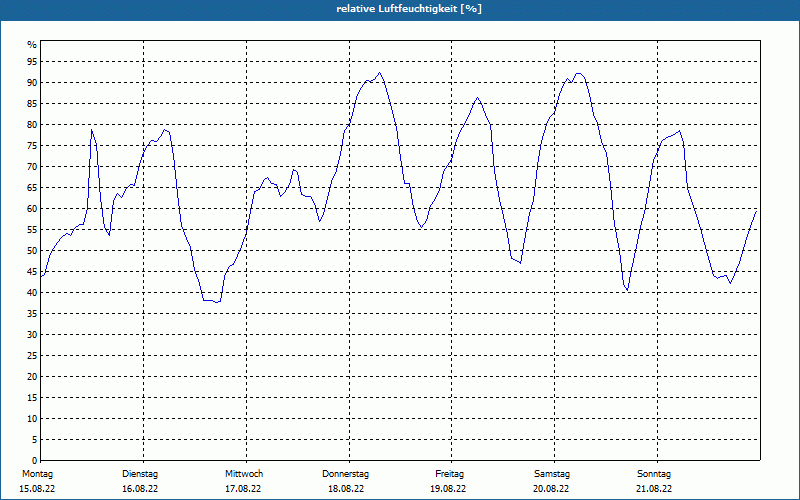Click the '40' y-axis value
The width and height of the screenshot is (800, 500).
click(x=32, y=293)
